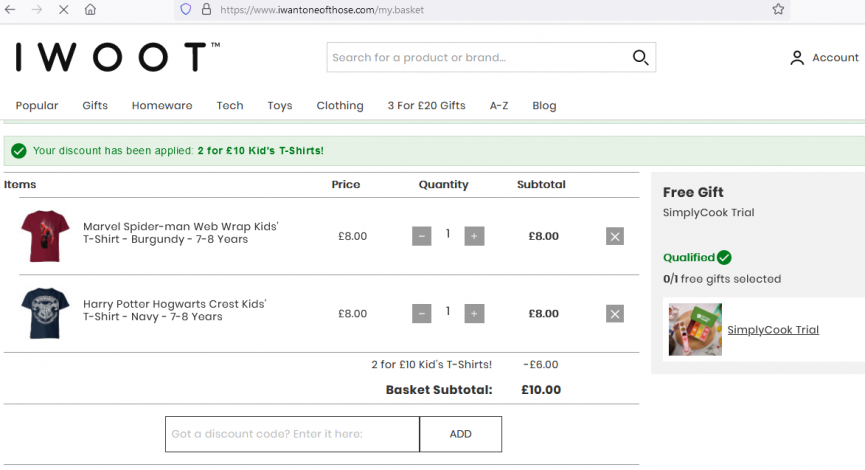This screenshot has height=470, width=865.
Task: Click the Spider-man burgundy T-Shirt thumbnail
Action: 45,236
